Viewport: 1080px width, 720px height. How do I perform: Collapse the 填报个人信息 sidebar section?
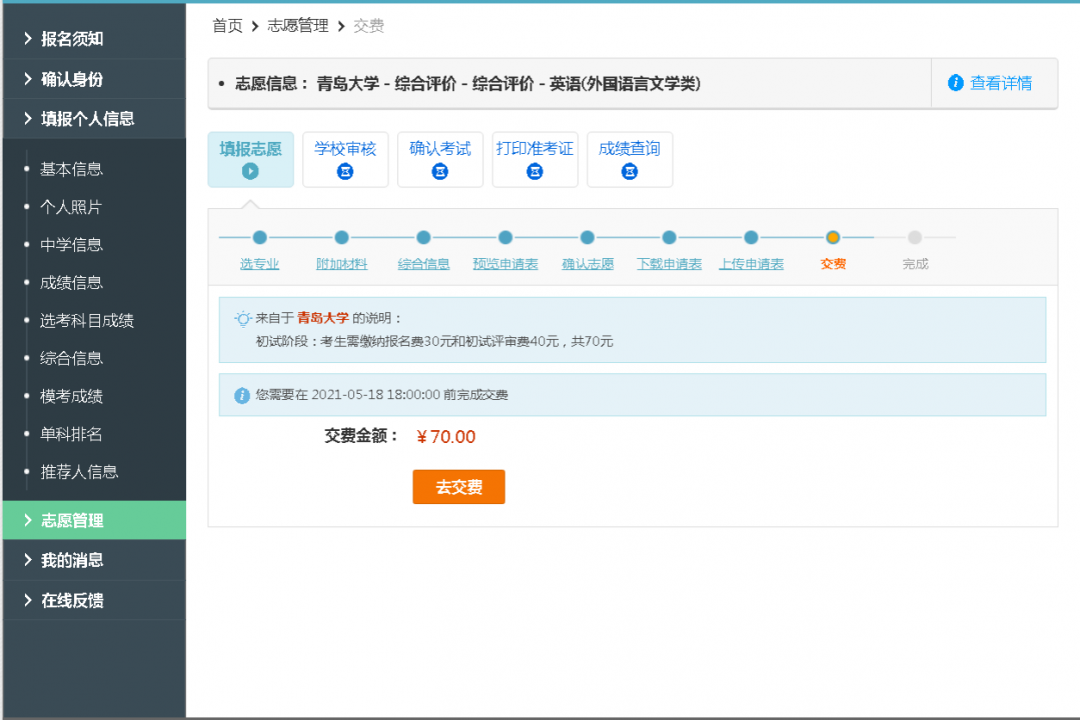87,119
